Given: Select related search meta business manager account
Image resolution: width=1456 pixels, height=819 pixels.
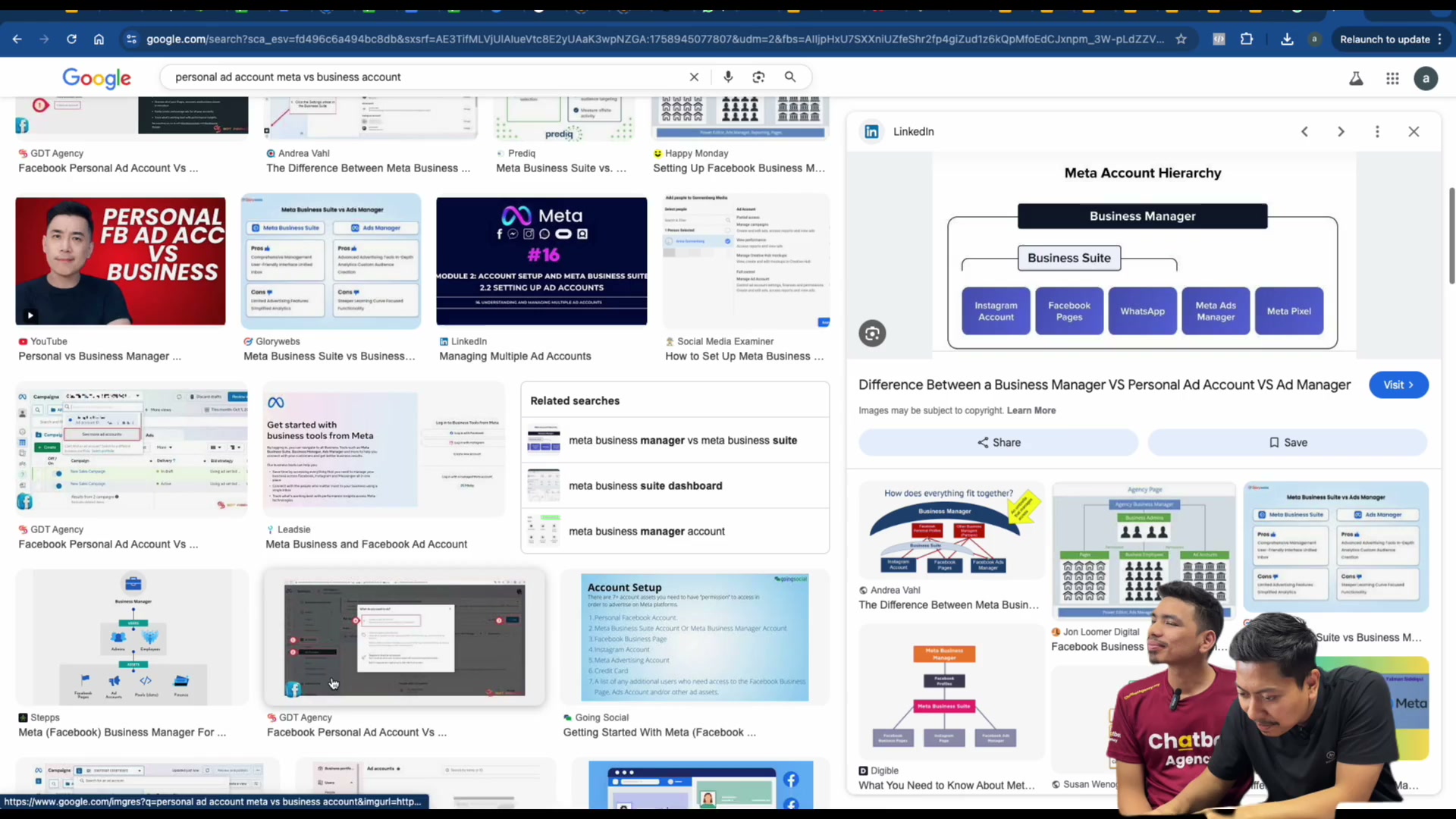Looking at the screenshot, I should [675, 531].
